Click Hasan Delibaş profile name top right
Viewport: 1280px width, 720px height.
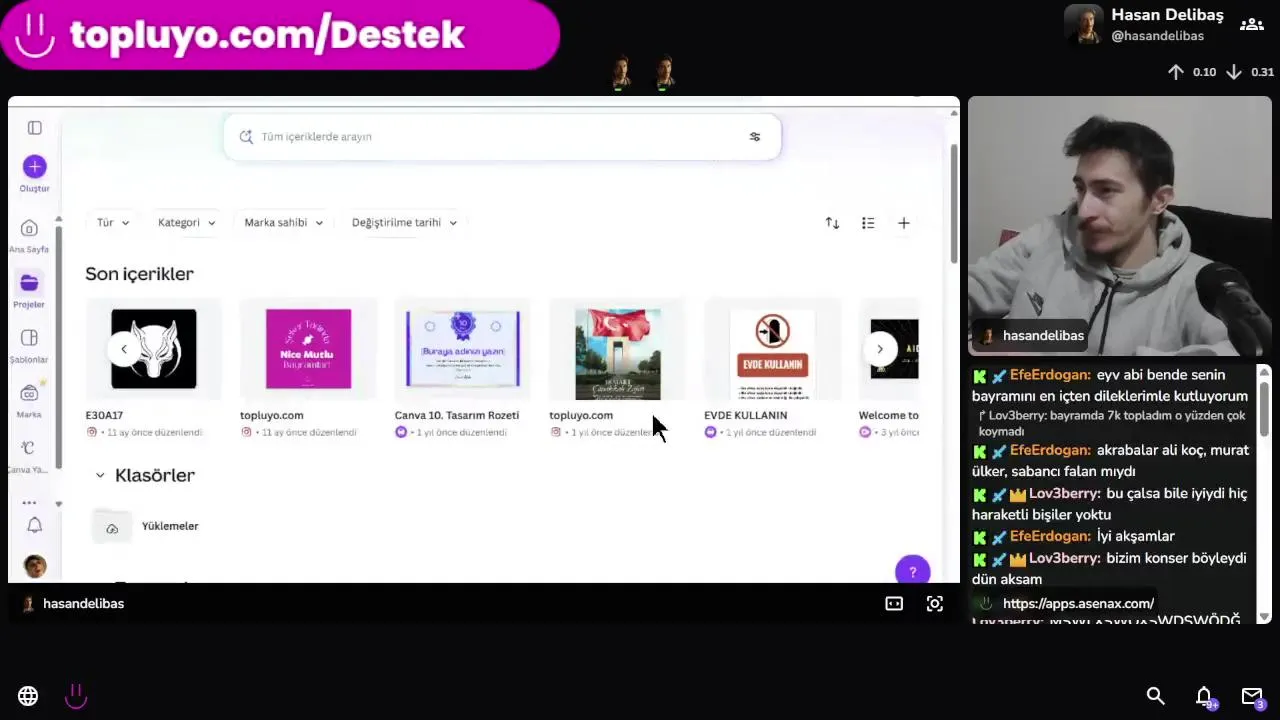1167,15
